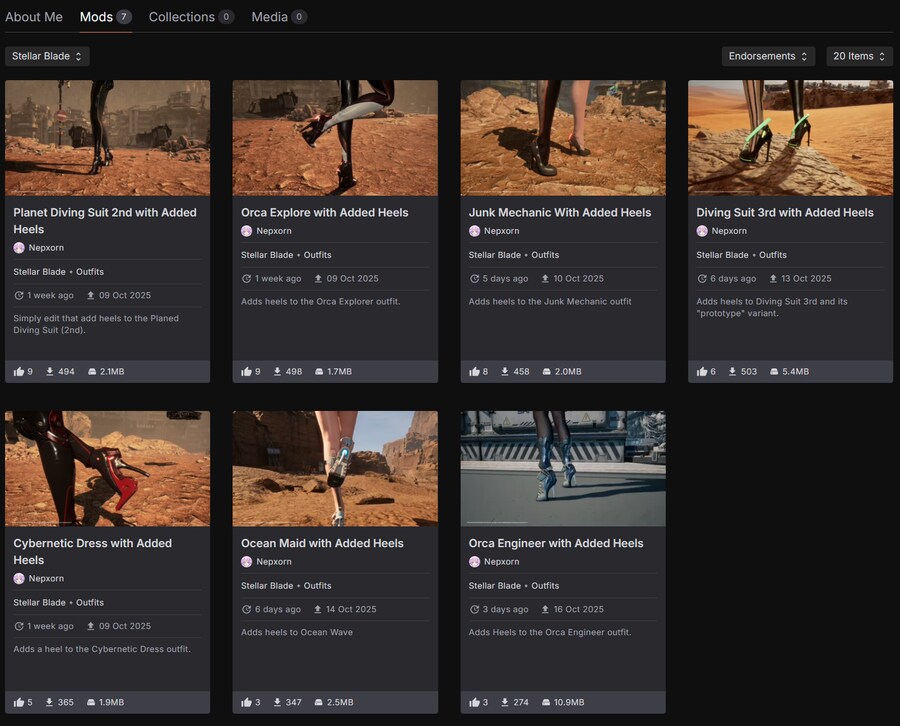This screenshot has height=726, width=900.
Task: Click the file size icon on Ocean Maid card
Action: (320, 703)
